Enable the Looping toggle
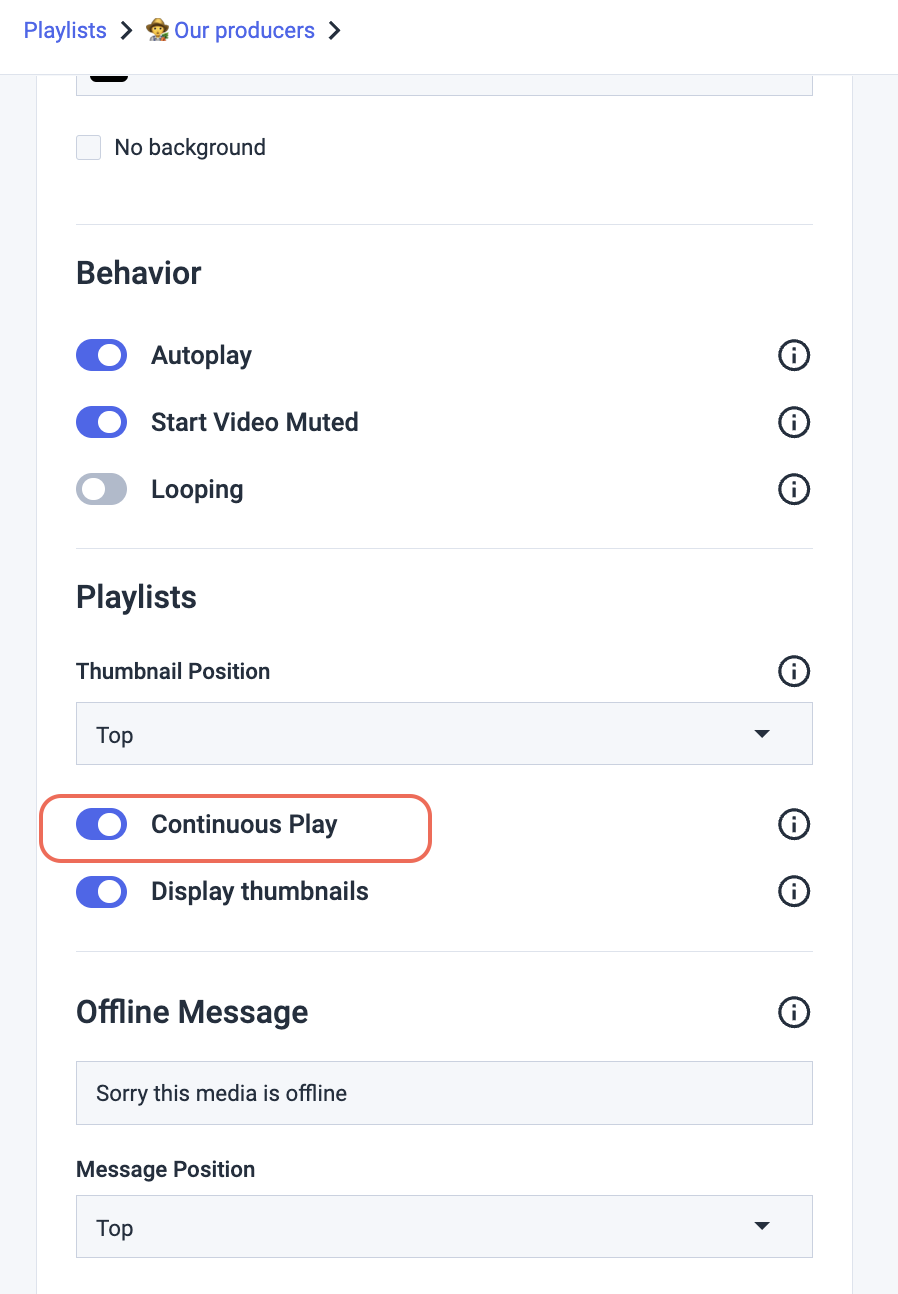Viewport: 898px width, 1294px height. pyautogui.click(x=102, y=489)
